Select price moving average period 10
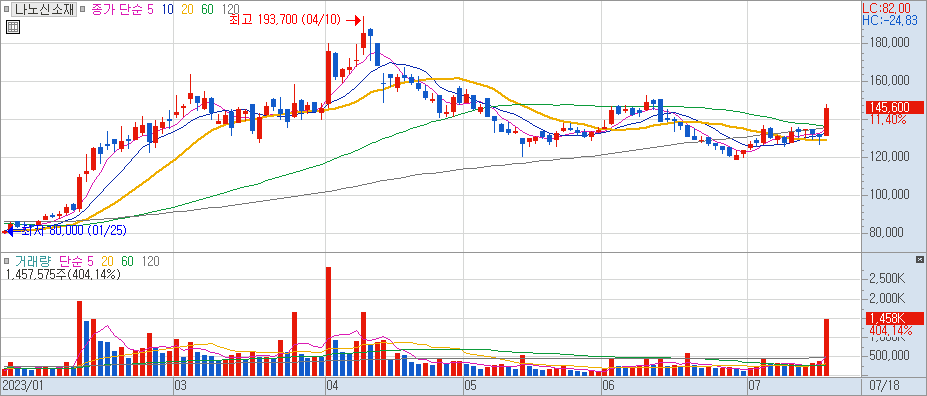927x396 pixels. (x=167, y=10)
